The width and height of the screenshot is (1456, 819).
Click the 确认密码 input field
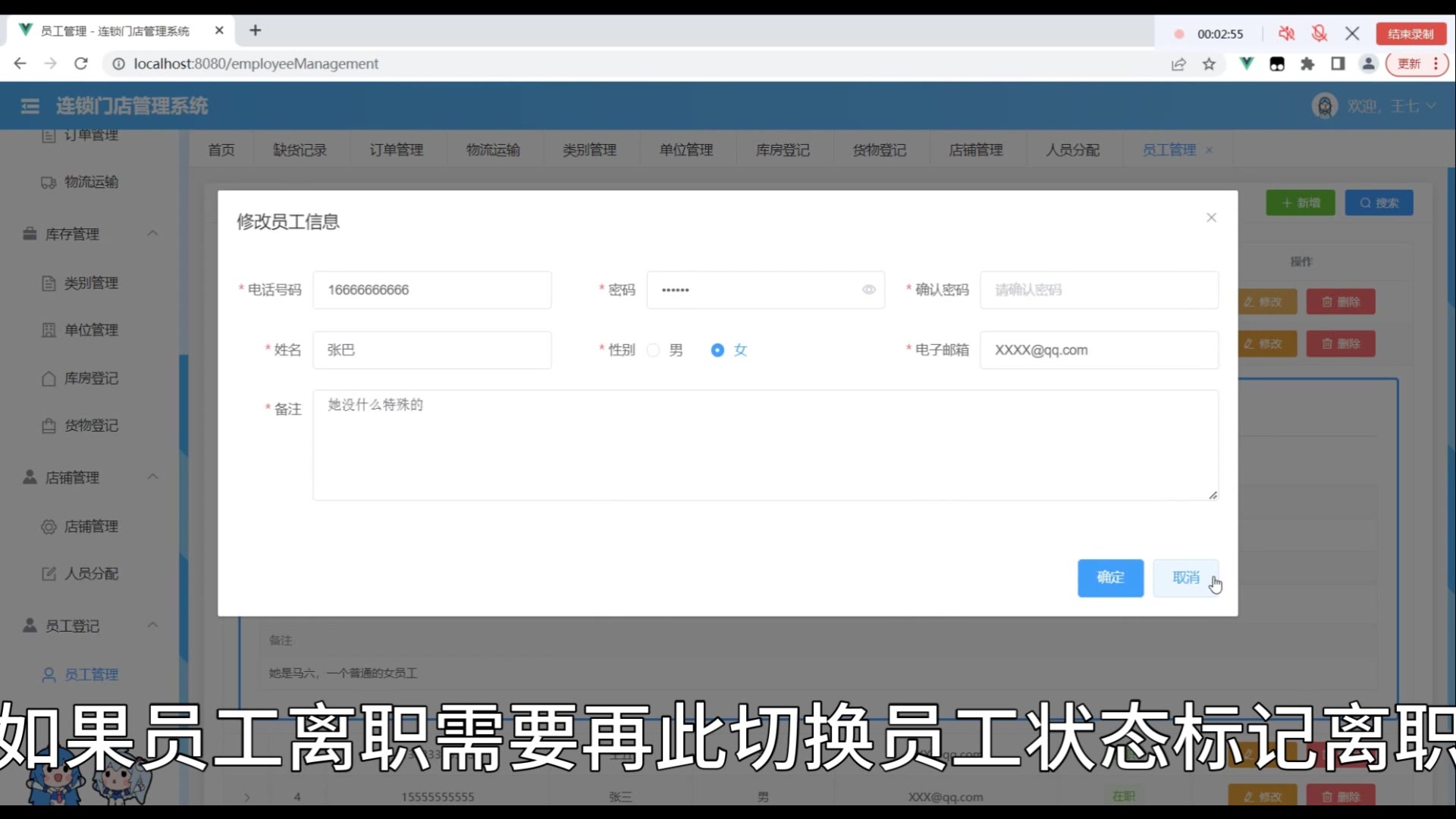[x=1099, y=290]
